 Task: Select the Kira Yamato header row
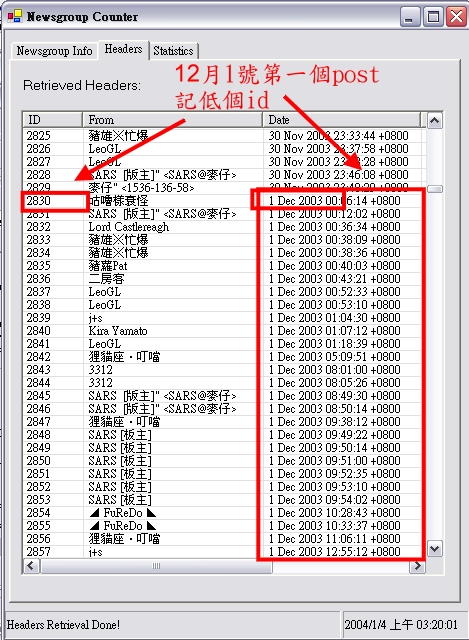224,331
